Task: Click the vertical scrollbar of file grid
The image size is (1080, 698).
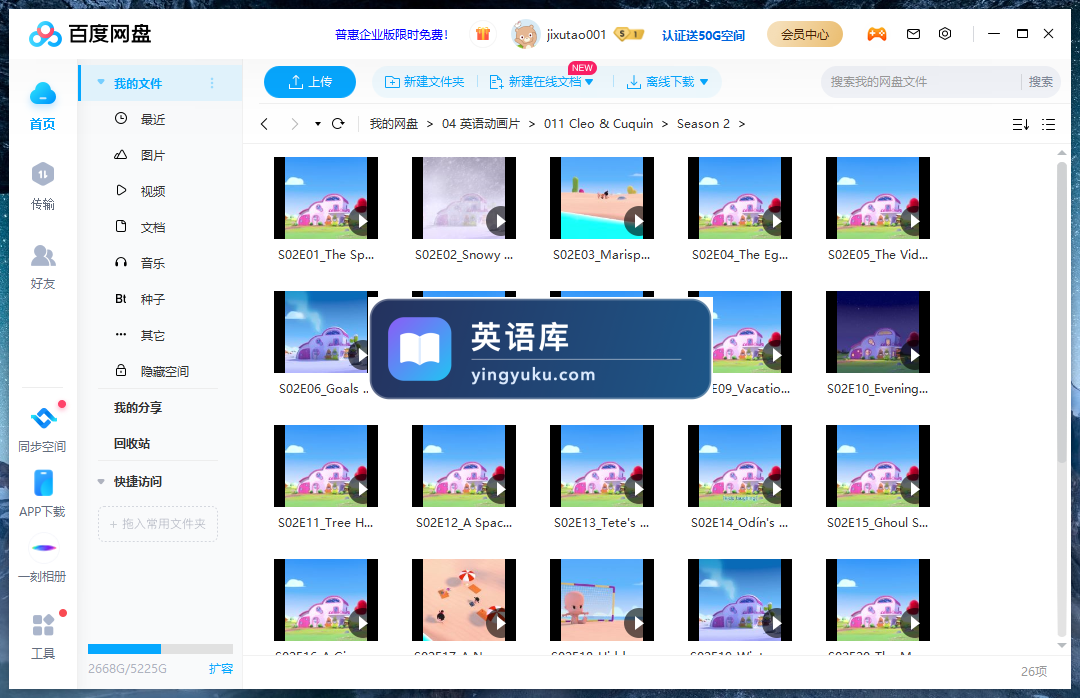Action: 1062,314
